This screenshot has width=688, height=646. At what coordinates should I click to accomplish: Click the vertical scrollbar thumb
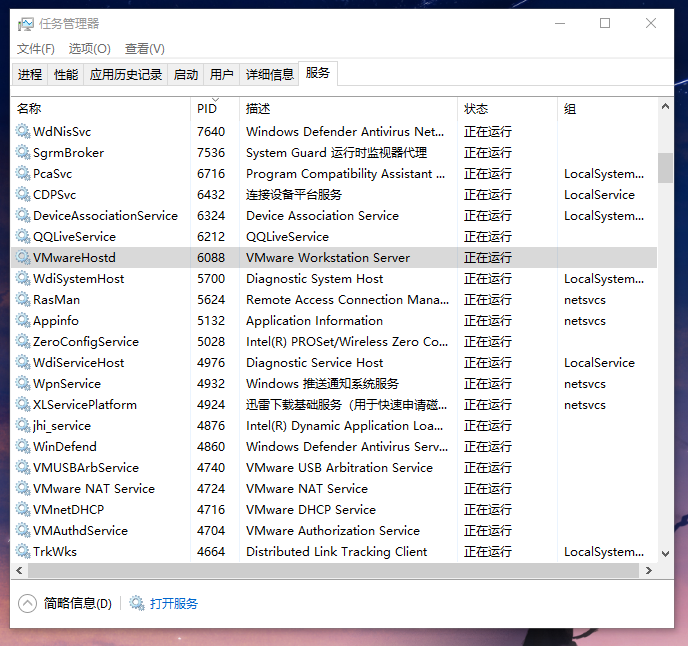[665, 168]
